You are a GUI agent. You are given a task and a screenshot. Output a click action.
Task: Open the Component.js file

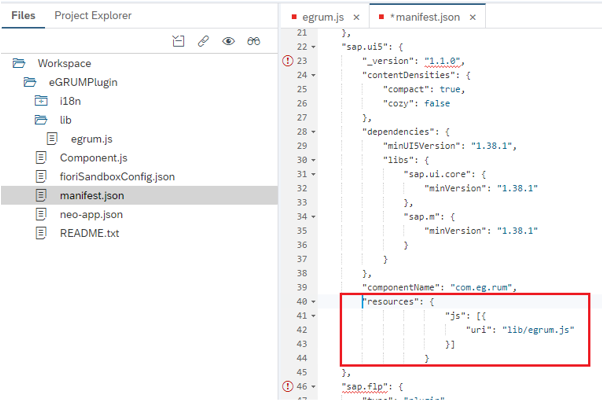coord(93,158)
